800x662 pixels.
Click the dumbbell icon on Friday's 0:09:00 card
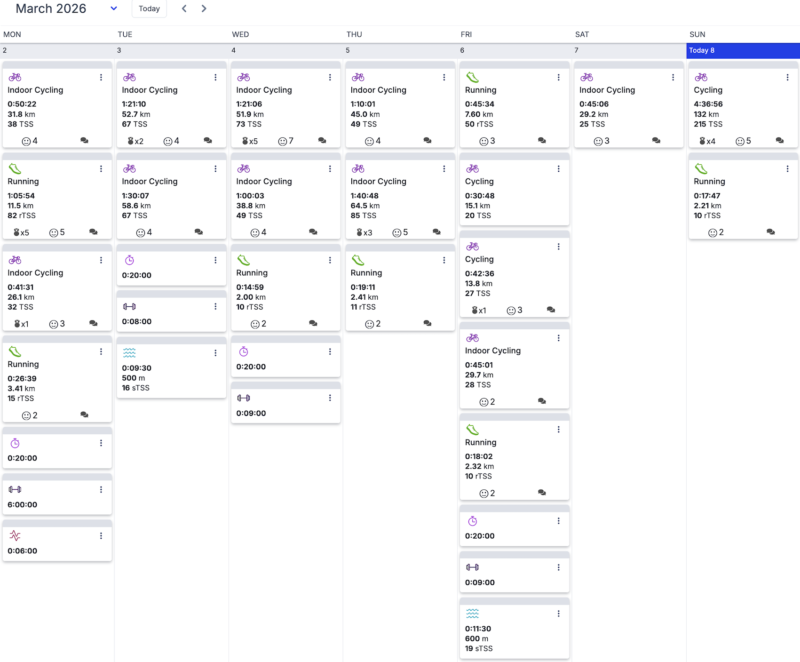472,567
